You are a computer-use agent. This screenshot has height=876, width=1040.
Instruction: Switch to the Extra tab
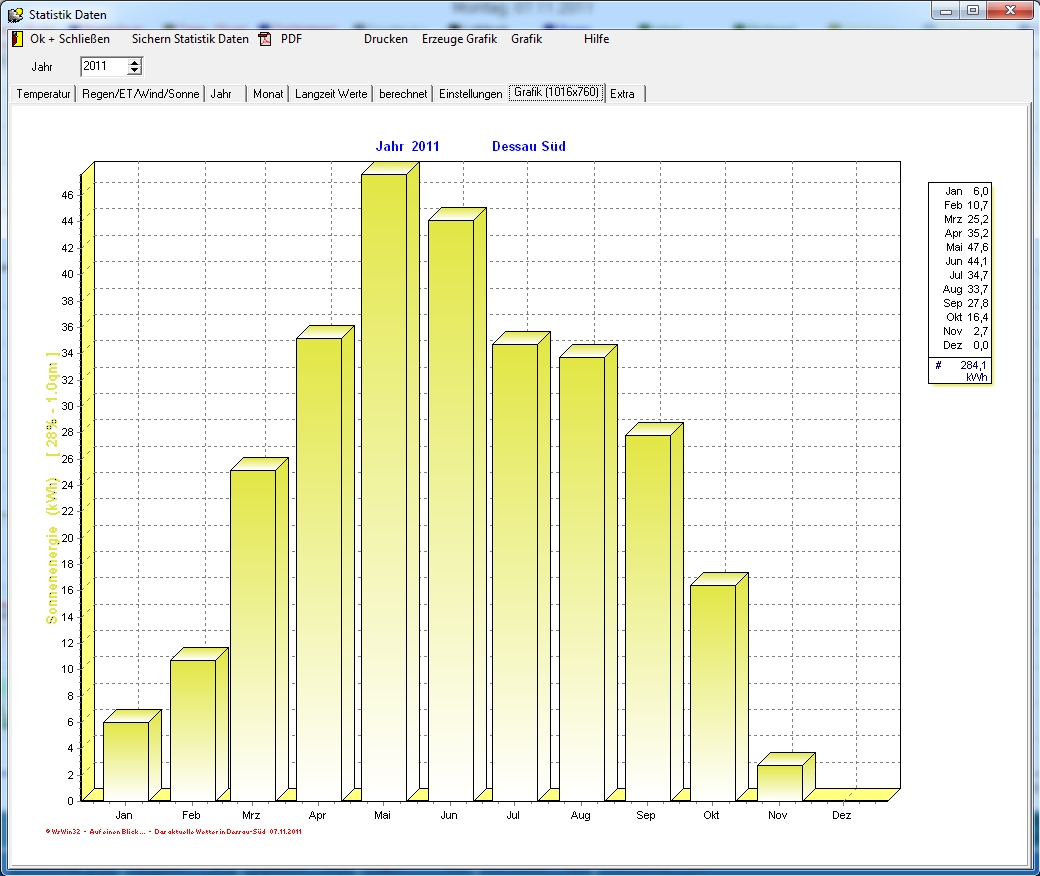click(x=623, y=94)
